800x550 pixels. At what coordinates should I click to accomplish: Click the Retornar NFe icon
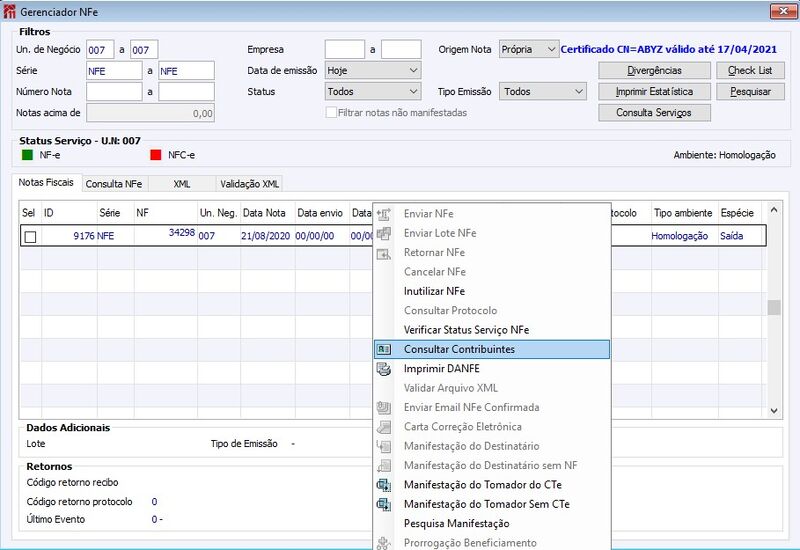click(x=384, y=253)
